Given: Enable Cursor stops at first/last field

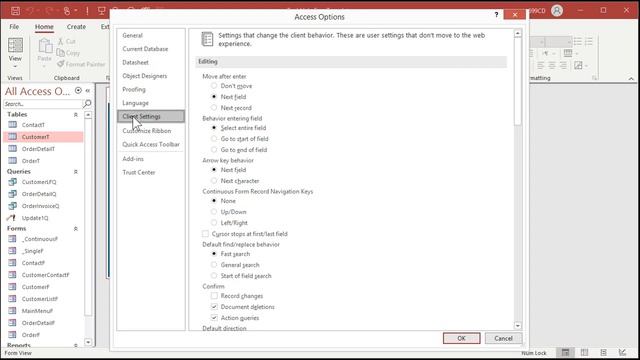Looking at the screenshot, I should [x=205, y=234].
